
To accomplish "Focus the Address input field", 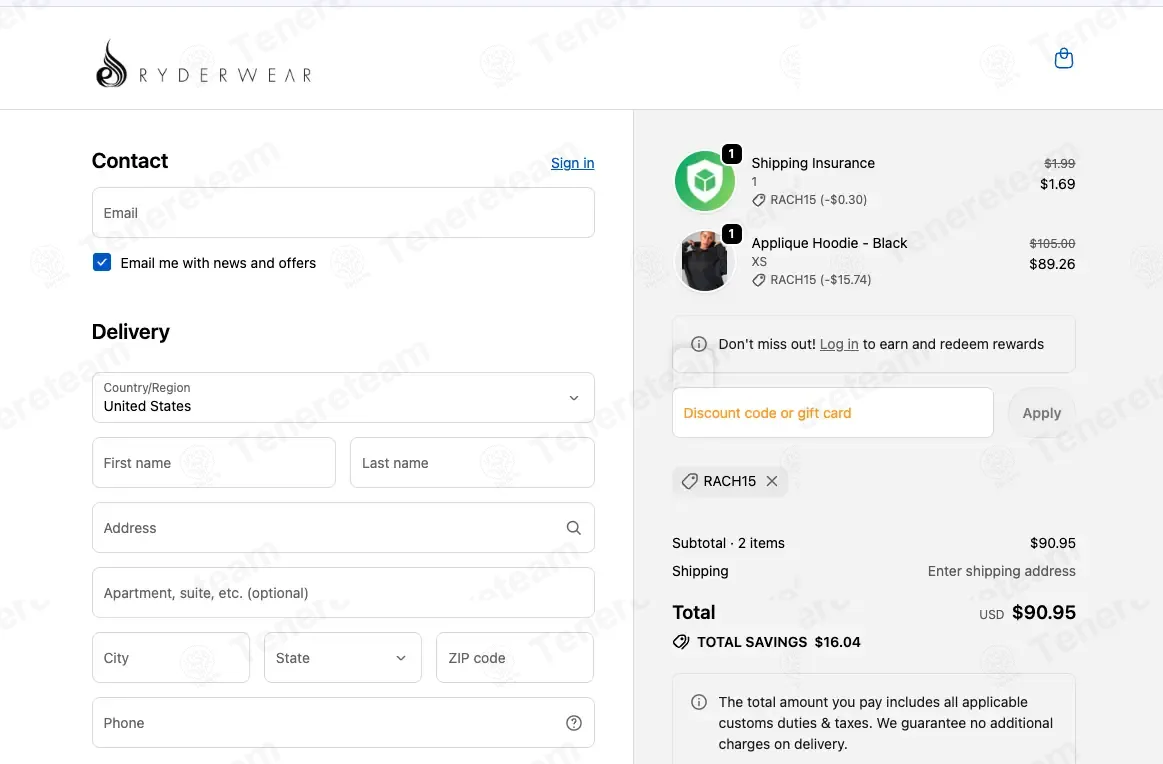I will pos(343,527).
